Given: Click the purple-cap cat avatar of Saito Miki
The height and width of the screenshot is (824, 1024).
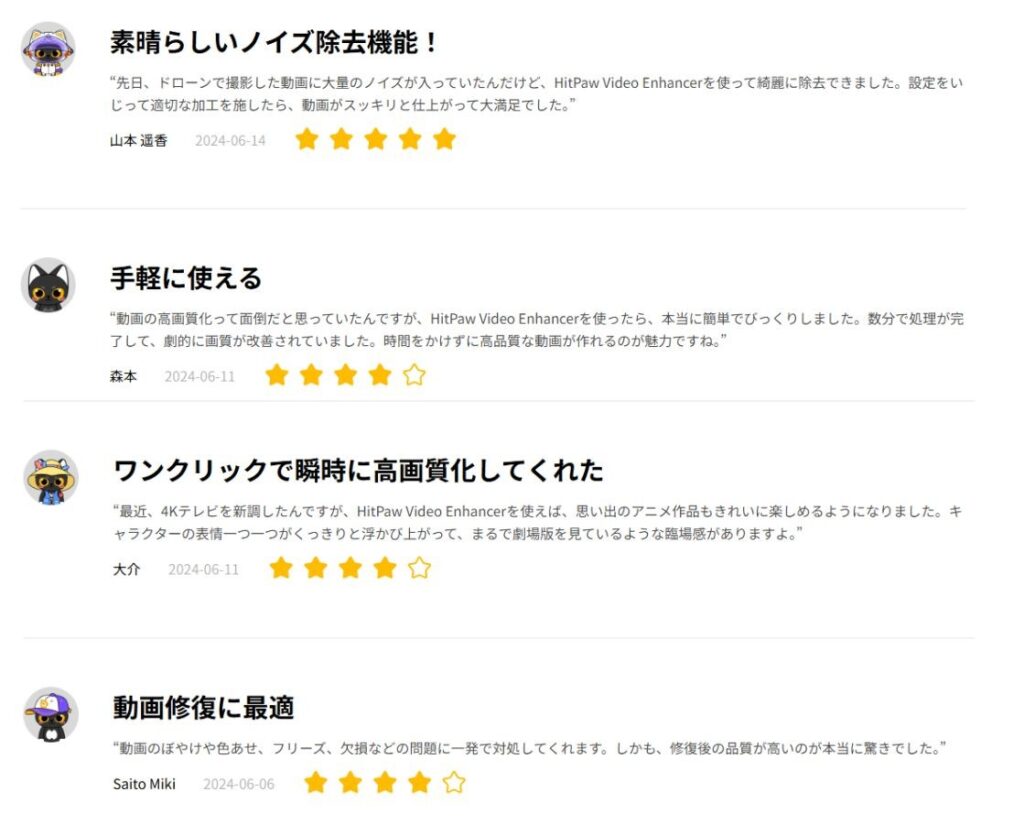Looking at the screenshot, I should [x=51, y=714].
